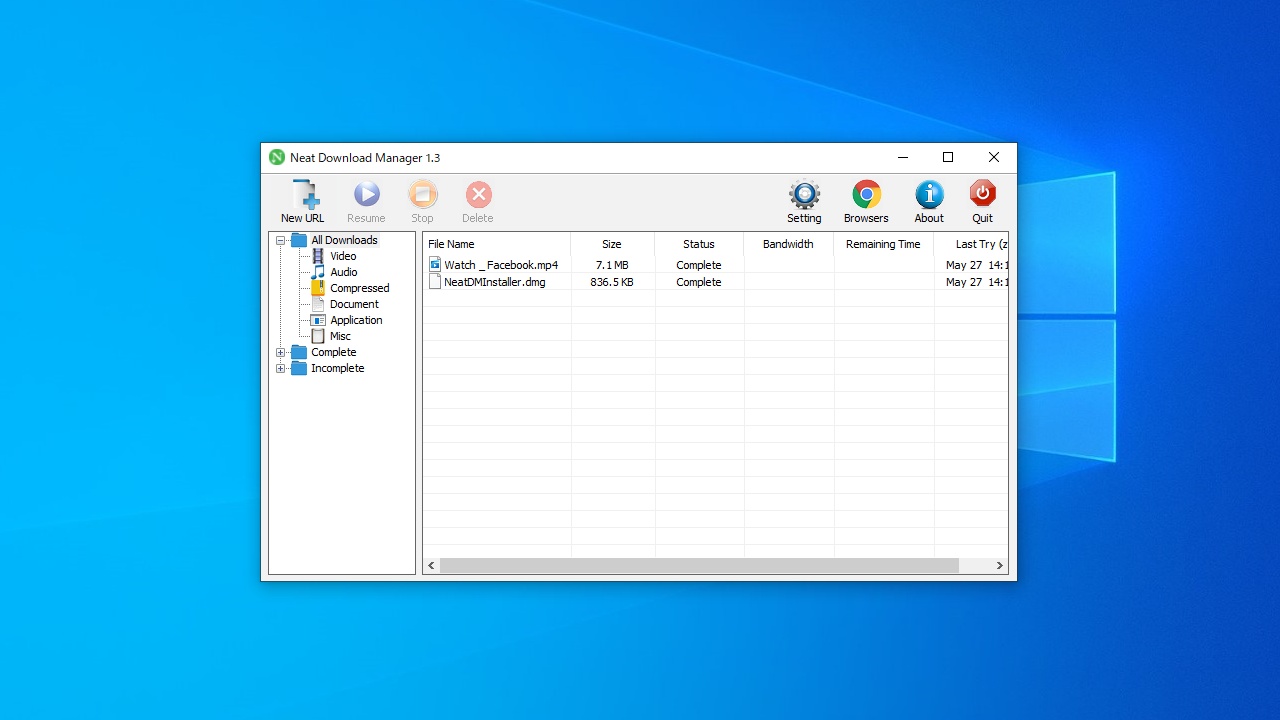Open the About info icon
The height and width of the screenshot is (720, 1280).
[929, 194]
